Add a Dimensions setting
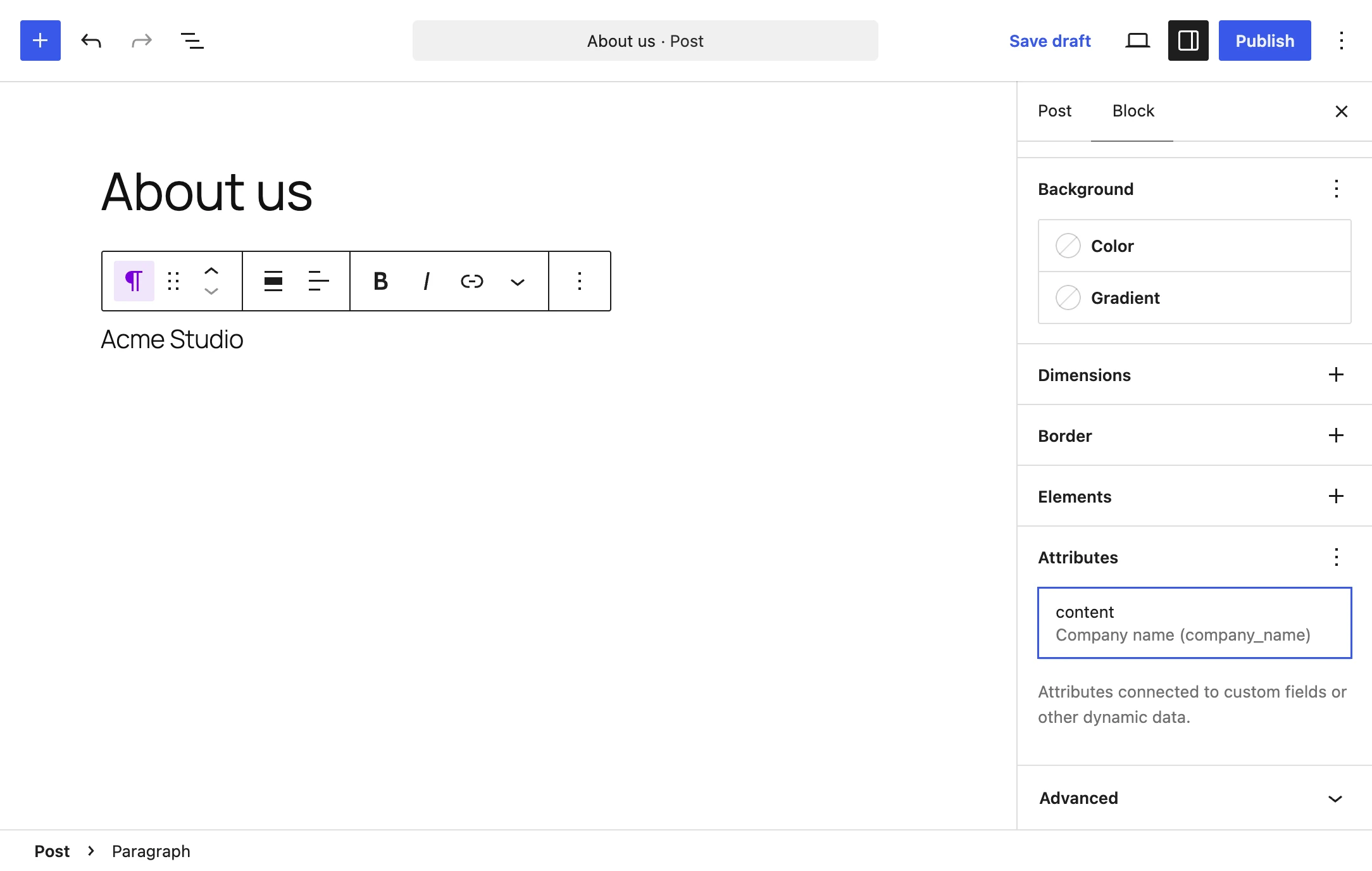The height and width of the screenshot is (871, 1372). [x=1337, y=375]
